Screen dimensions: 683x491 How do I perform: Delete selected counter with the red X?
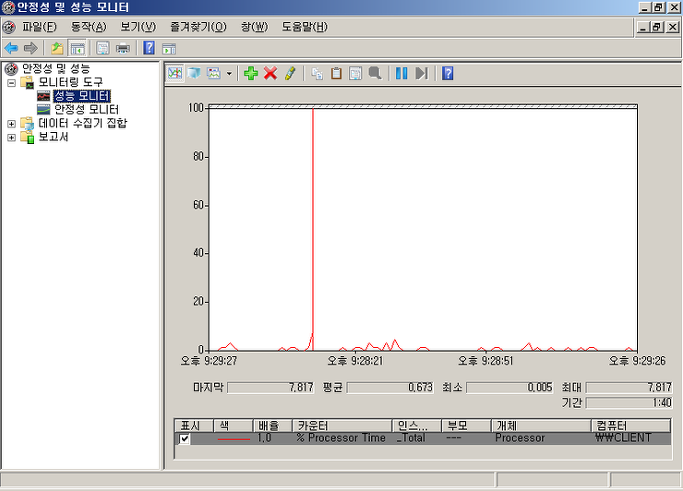coord(270,73)
